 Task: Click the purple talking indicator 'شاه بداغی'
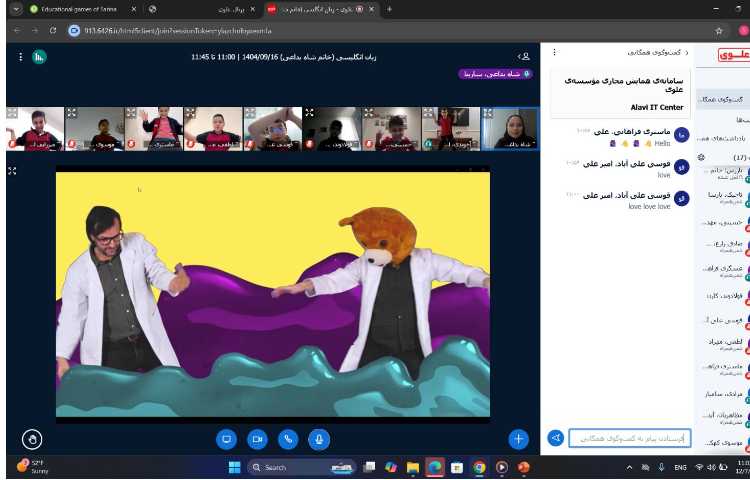[496, 74]
